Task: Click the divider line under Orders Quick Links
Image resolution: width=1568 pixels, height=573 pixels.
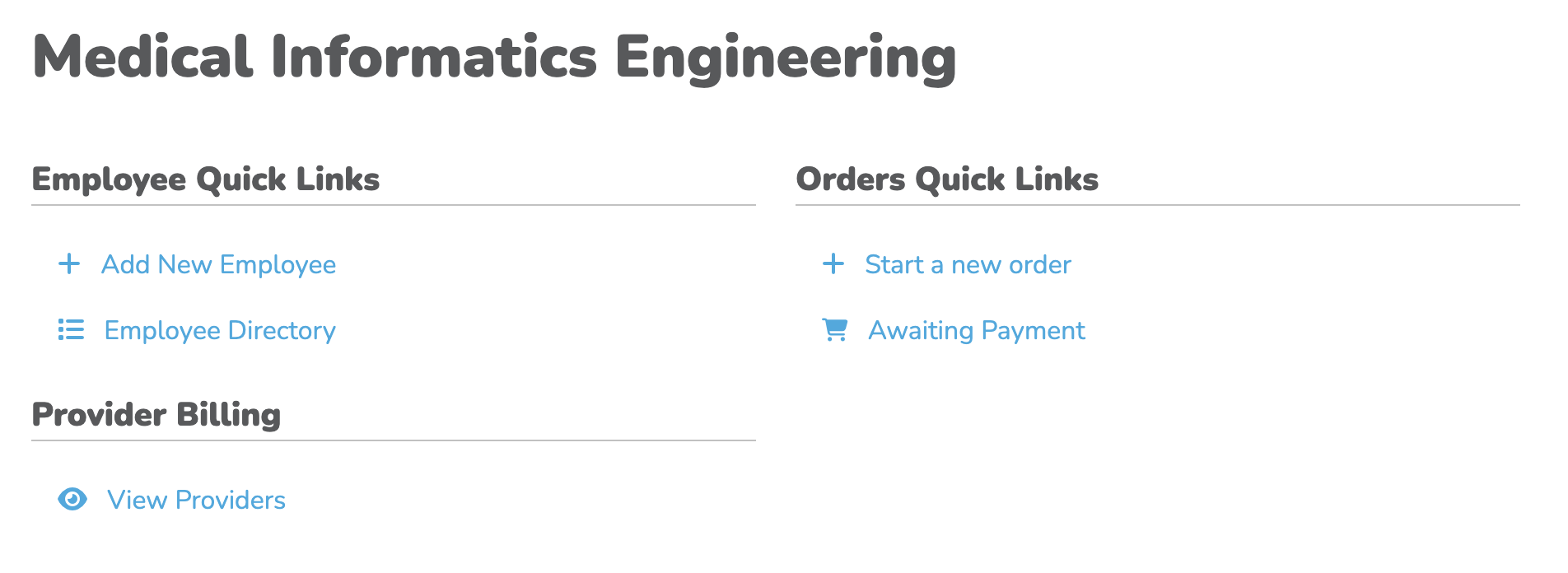Action: pos(1157,205)
